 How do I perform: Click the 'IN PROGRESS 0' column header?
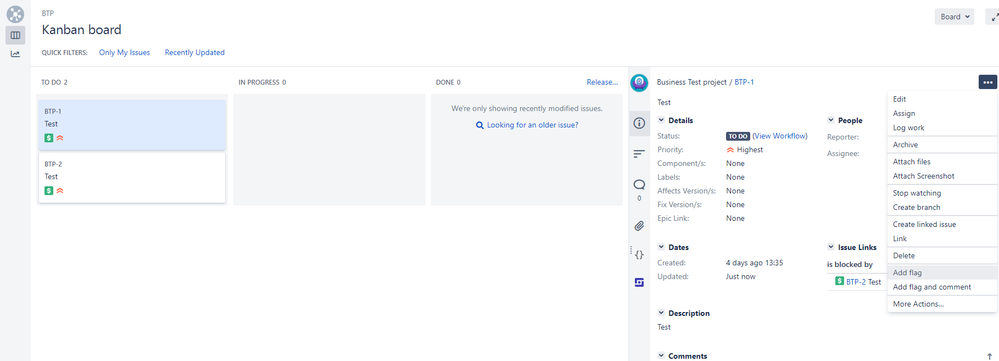262,82
